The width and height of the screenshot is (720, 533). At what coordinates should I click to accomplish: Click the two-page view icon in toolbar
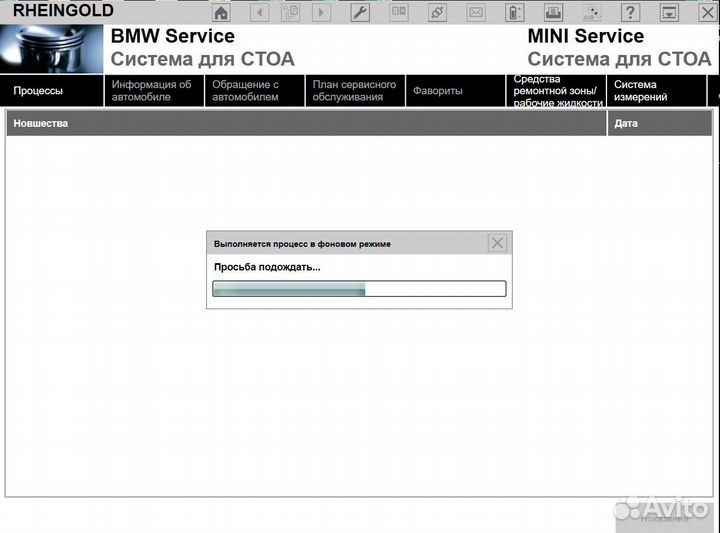(x=398, y=12)
